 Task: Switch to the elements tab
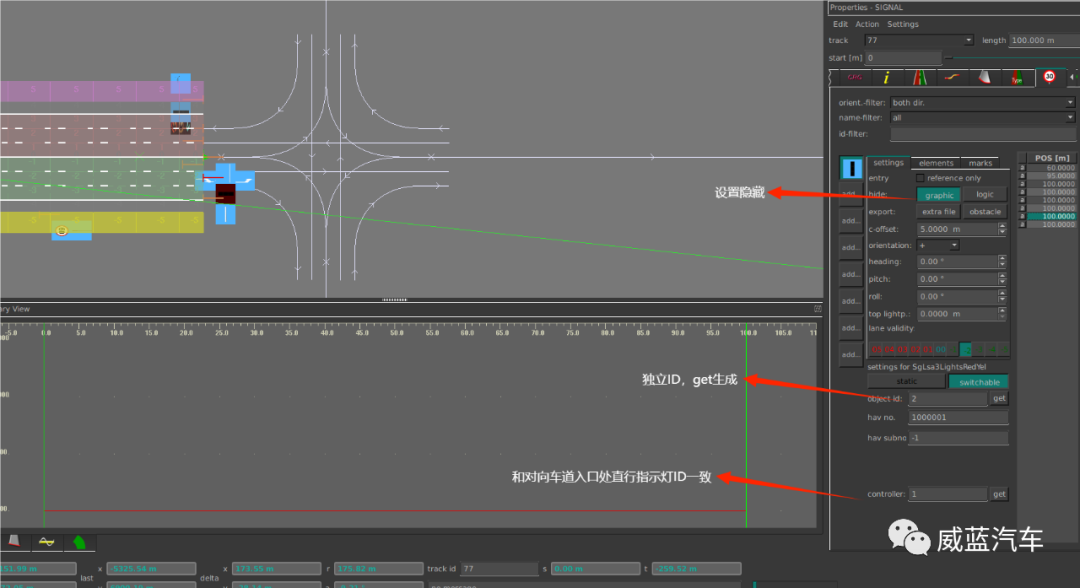point(939,162)
